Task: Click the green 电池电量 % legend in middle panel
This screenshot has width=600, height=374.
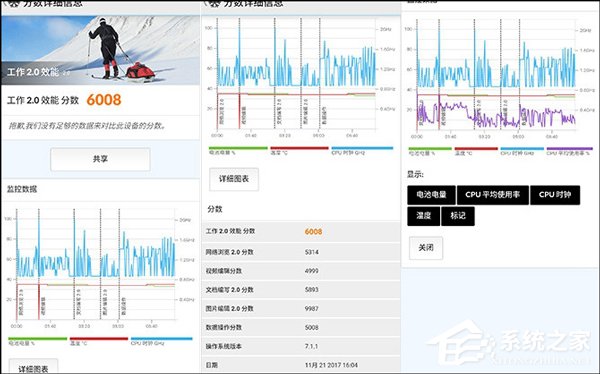Action: 238,150
